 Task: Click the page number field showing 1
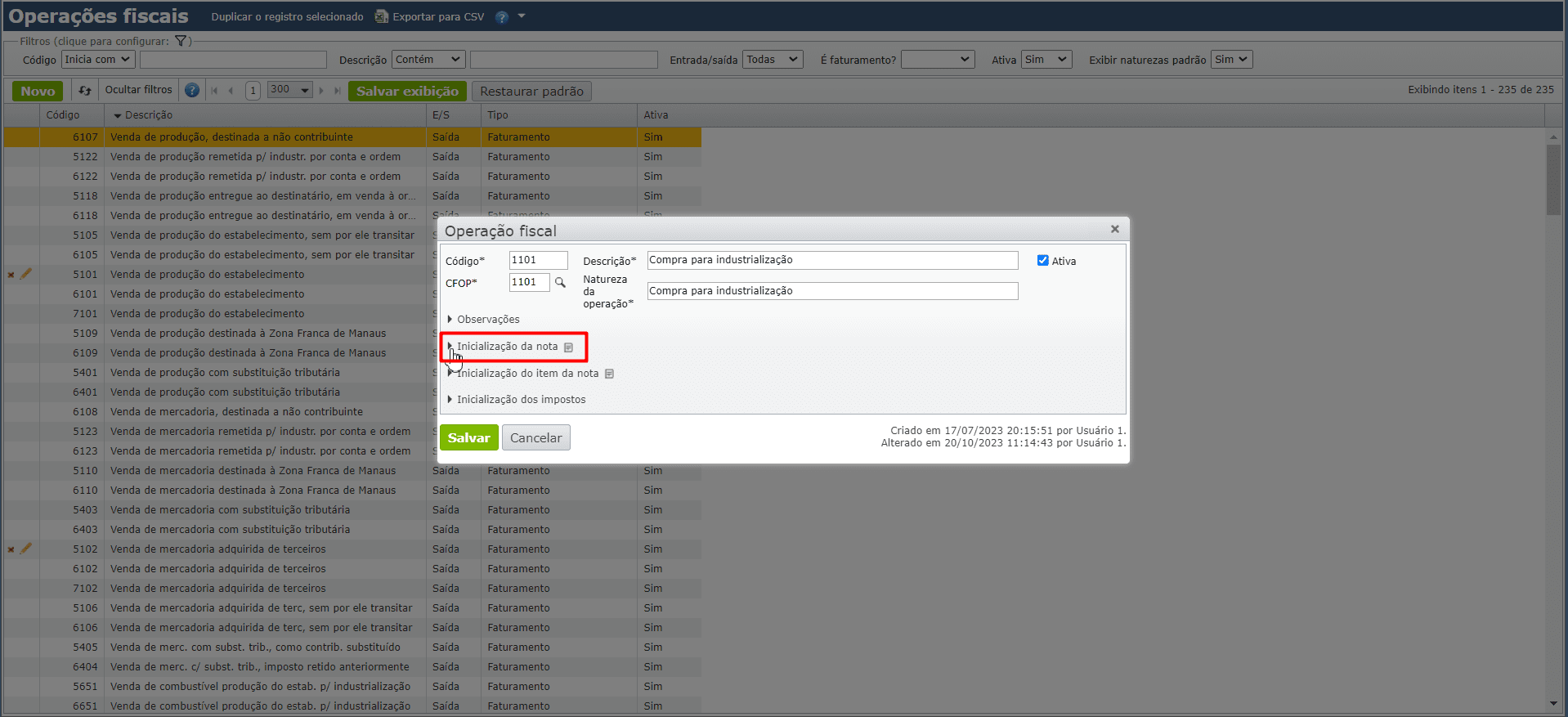click(x=253, y=91)
